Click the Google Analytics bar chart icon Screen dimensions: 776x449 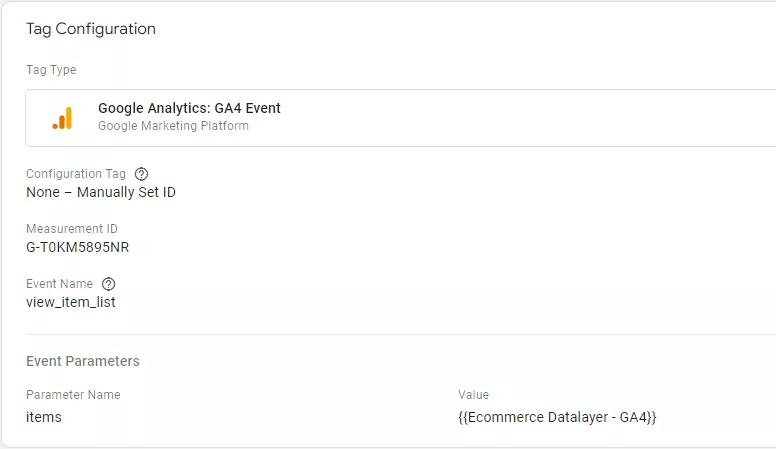tap(62, 118)
